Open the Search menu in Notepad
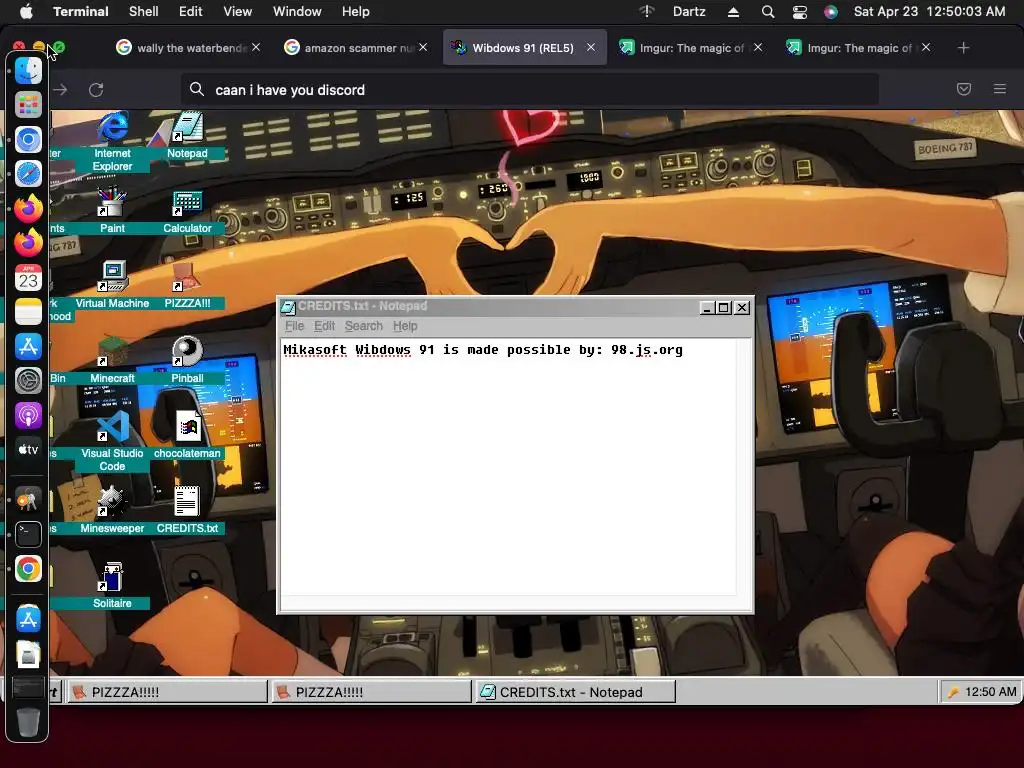The image size is (1024, 768). click(x=364, y=326)
